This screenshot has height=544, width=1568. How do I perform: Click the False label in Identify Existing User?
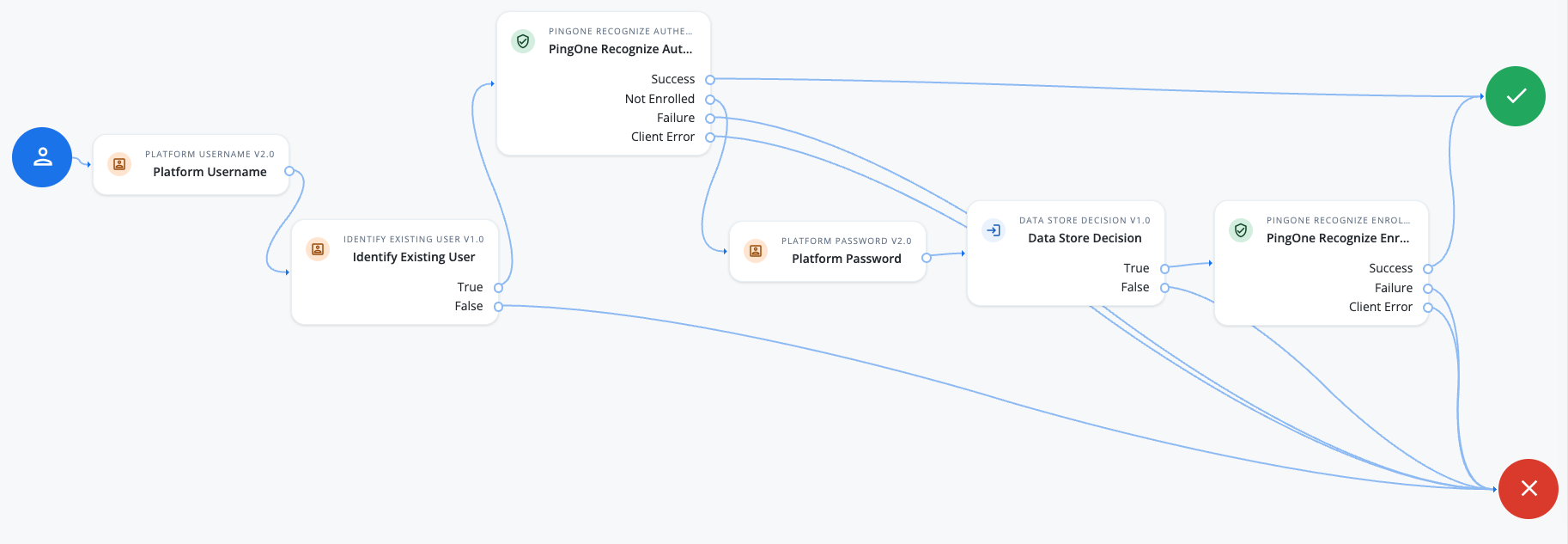click(x=469, y=306)
